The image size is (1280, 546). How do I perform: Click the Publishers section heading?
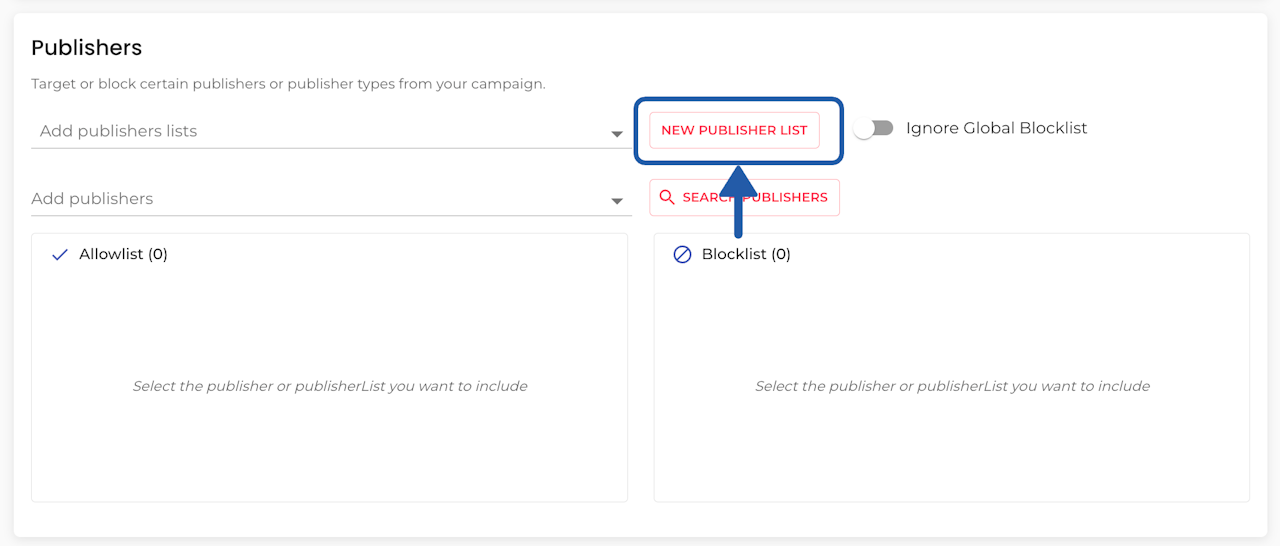87,48
